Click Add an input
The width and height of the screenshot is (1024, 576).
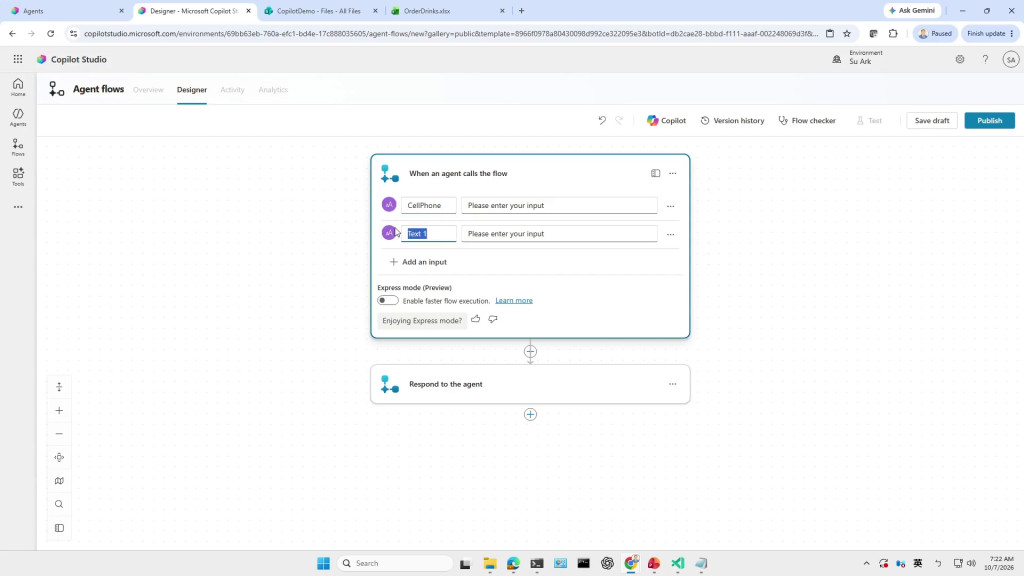418,262
